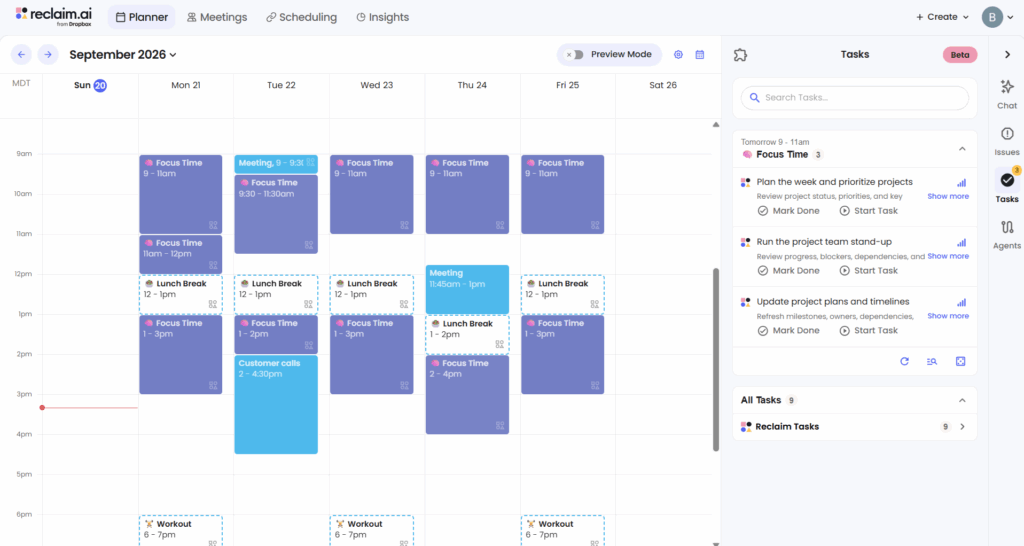Switch to the Planner tab
The image size is (1024, 546).
click(142, 17)
